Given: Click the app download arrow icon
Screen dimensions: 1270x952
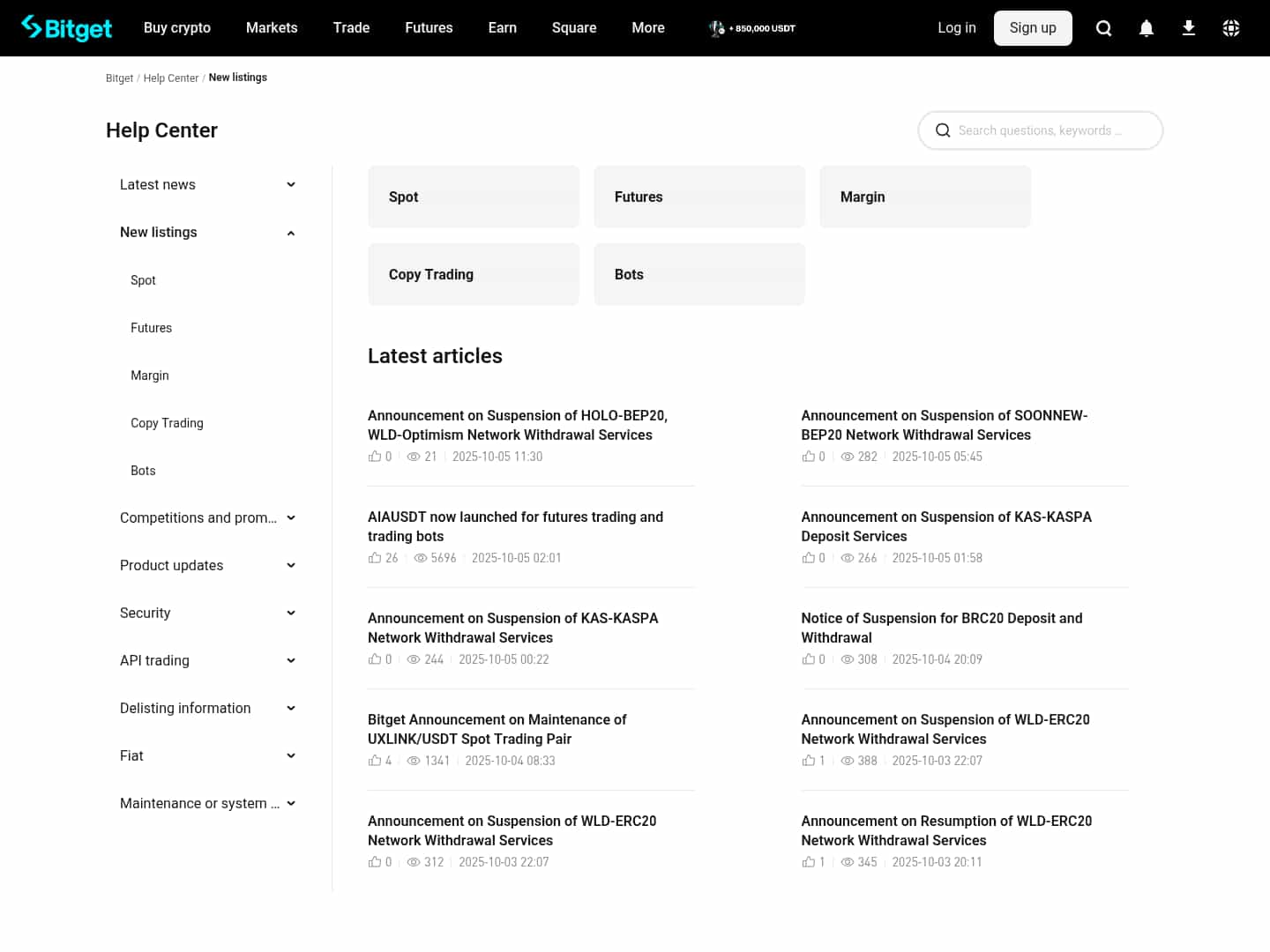Looking at the screenshot, I should click(1188, 28).
